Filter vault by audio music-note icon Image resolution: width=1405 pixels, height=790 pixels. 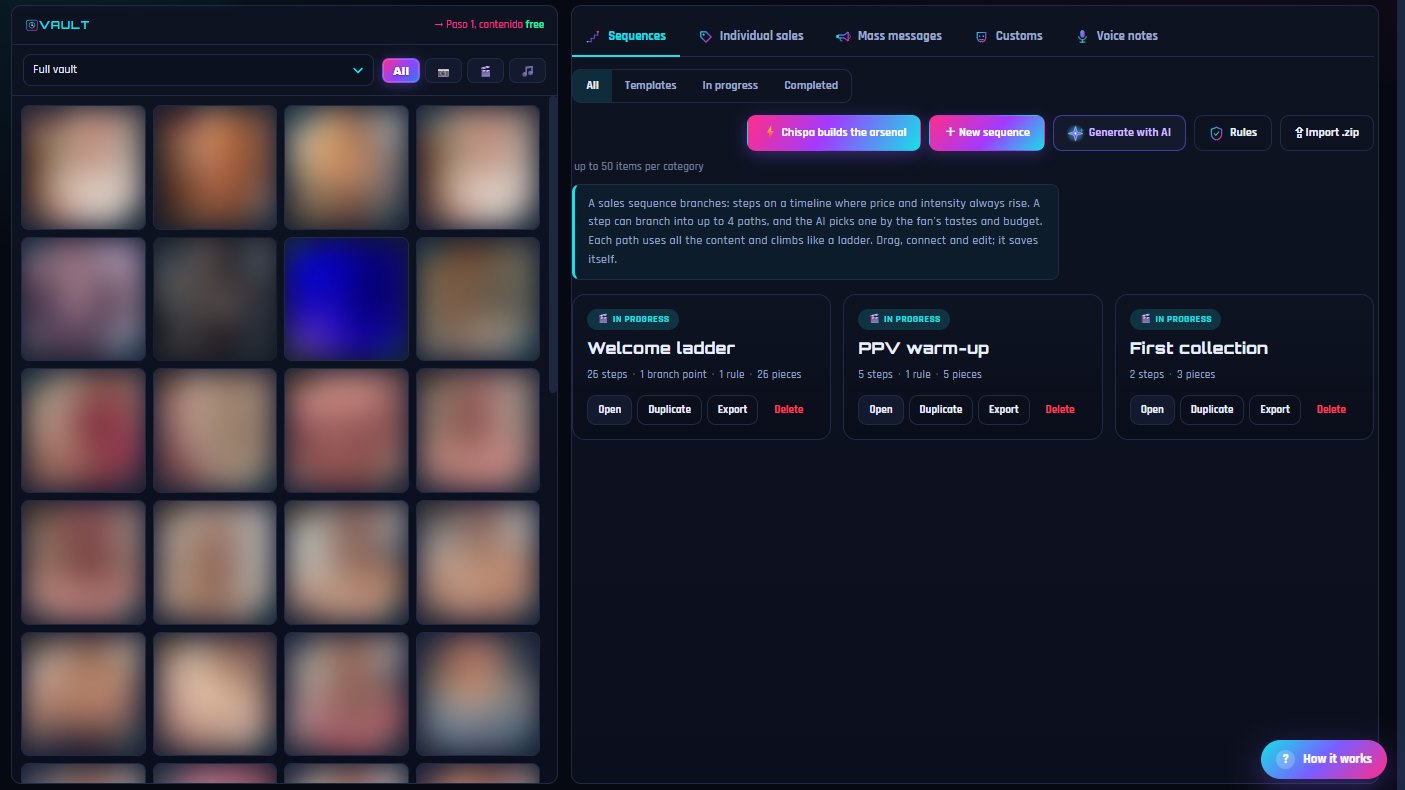(527, 71)
